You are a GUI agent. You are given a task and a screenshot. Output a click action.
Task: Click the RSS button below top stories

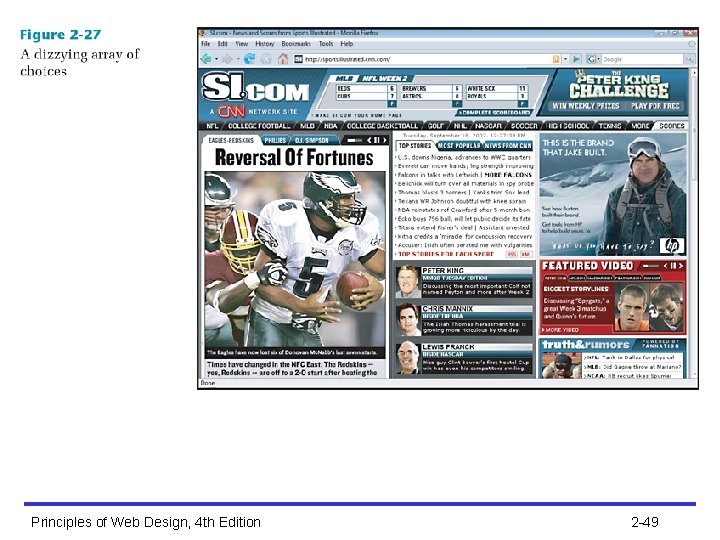point(511,254)
